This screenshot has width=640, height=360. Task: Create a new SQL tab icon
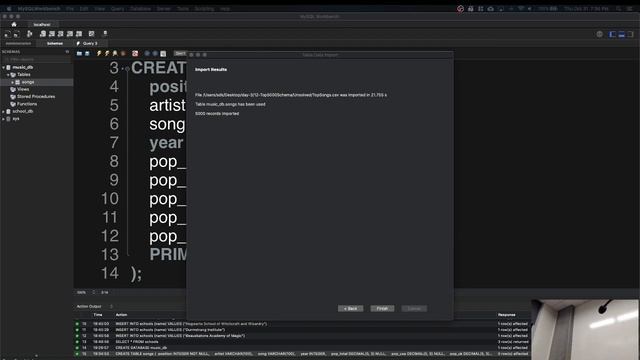[x=8, y=34]
